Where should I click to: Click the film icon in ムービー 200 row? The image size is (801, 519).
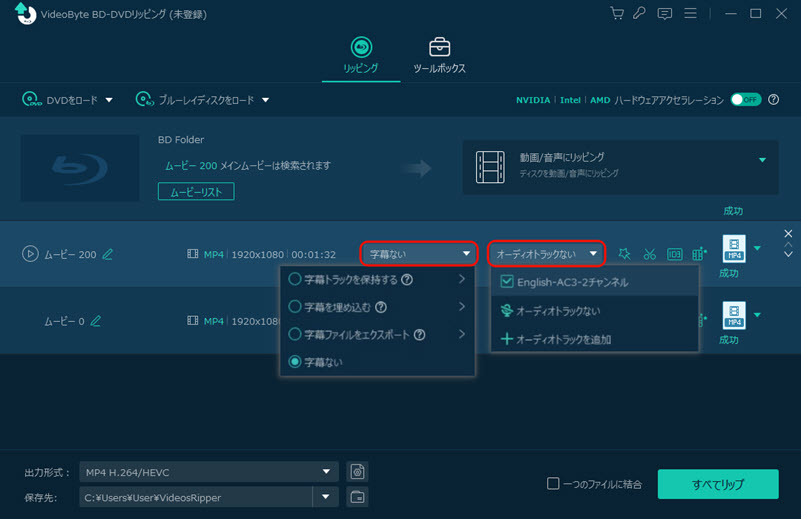(x=193, y=254)
